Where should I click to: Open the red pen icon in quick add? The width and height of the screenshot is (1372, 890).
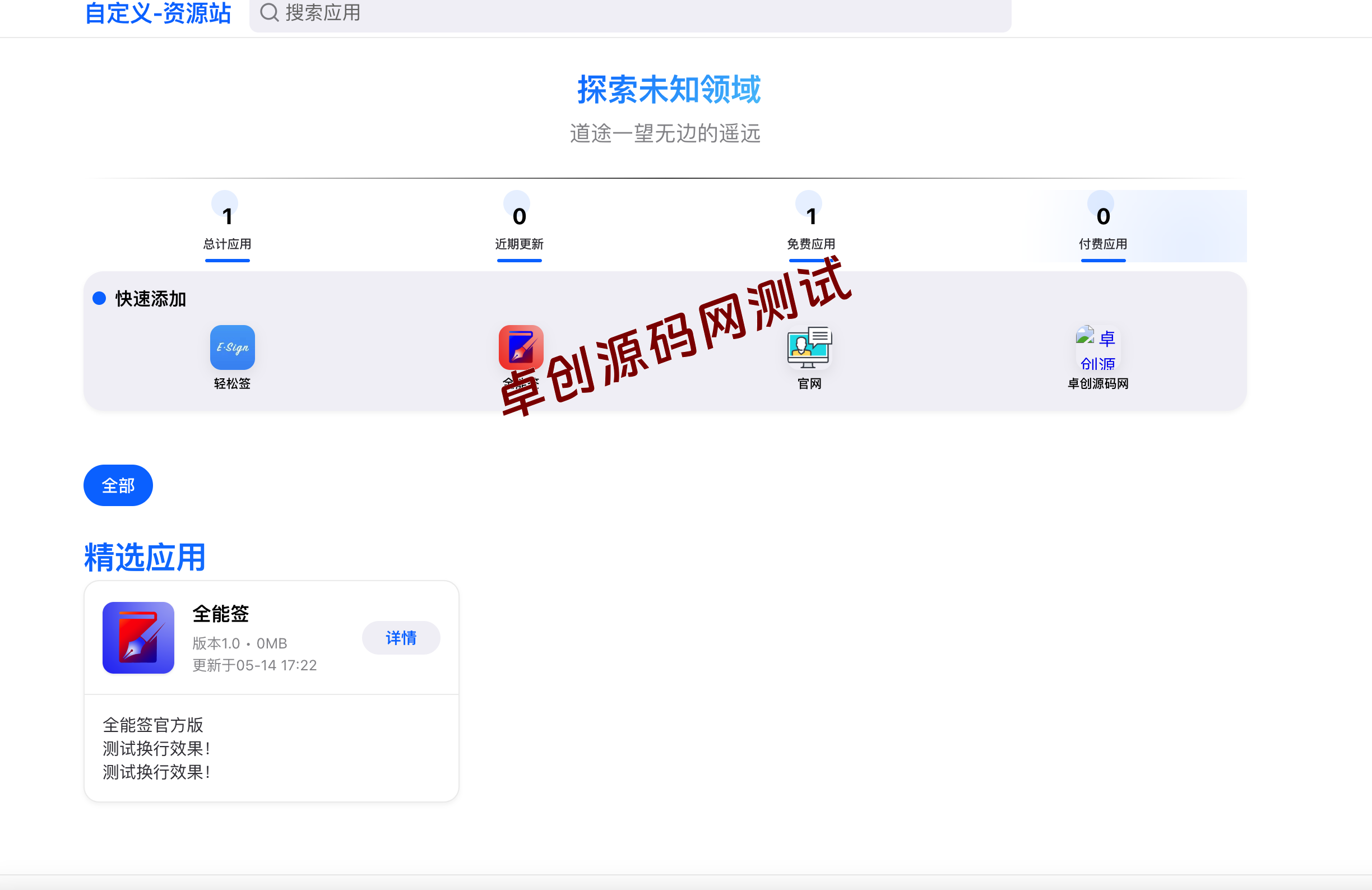pos(521,347)
